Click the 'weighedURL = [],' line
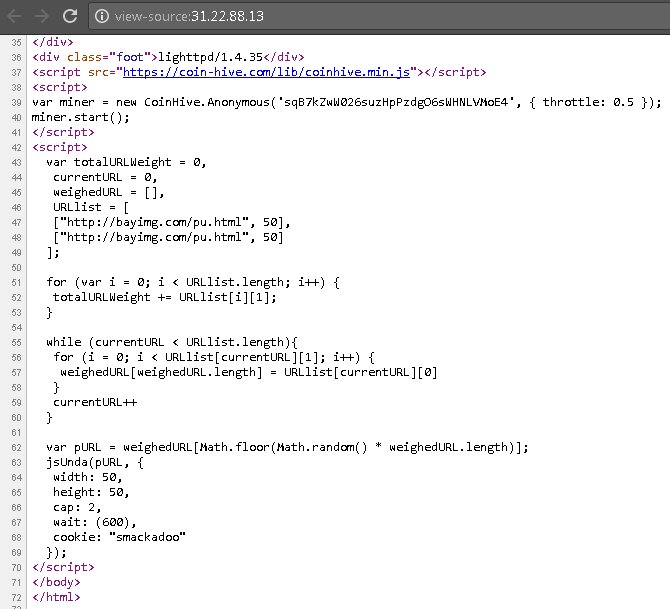This screenshot has width=670, height=609. click(x=109, y=192)
